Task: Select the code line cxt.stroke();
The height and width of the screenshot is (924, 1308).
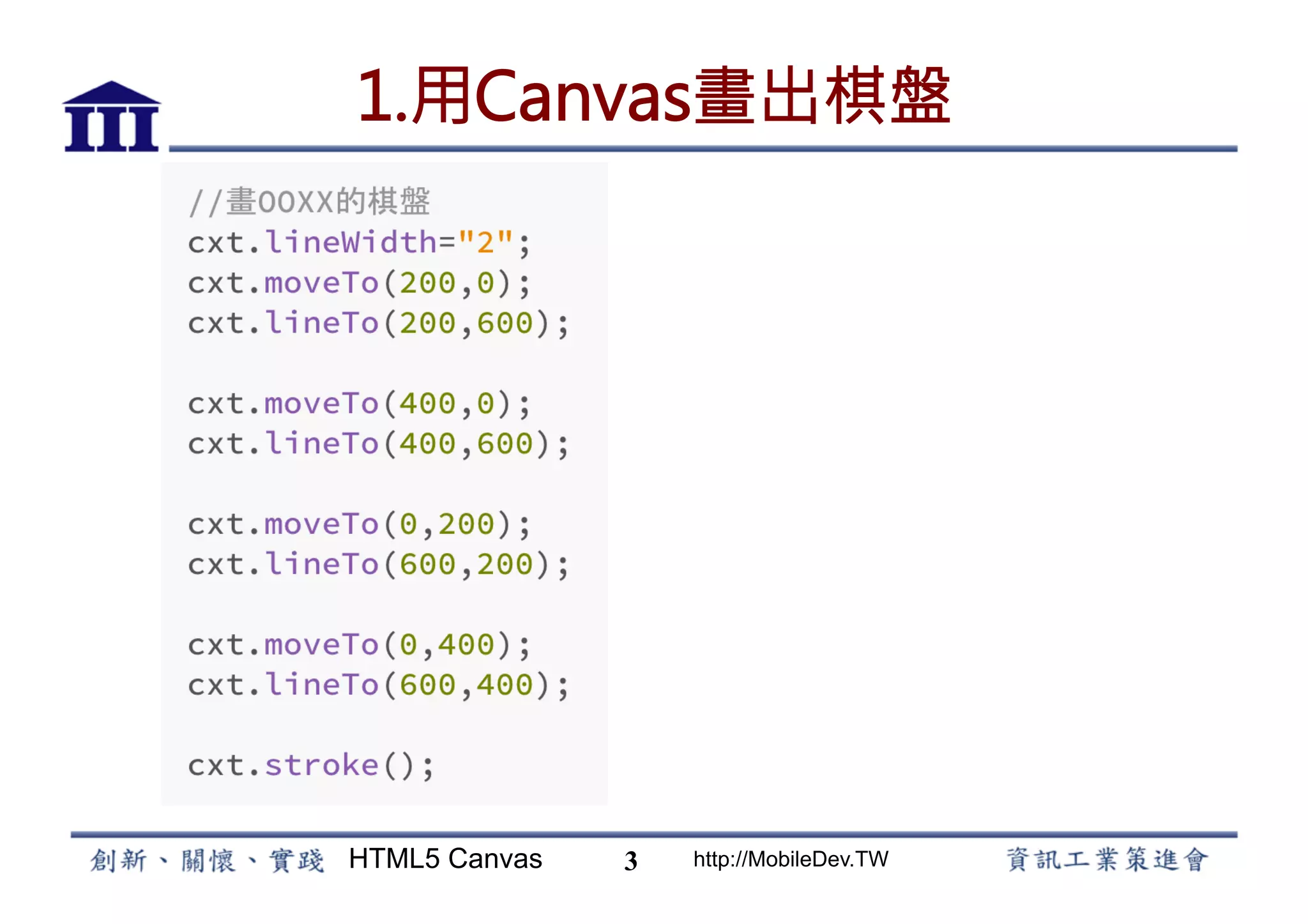Action: point(311,765)
